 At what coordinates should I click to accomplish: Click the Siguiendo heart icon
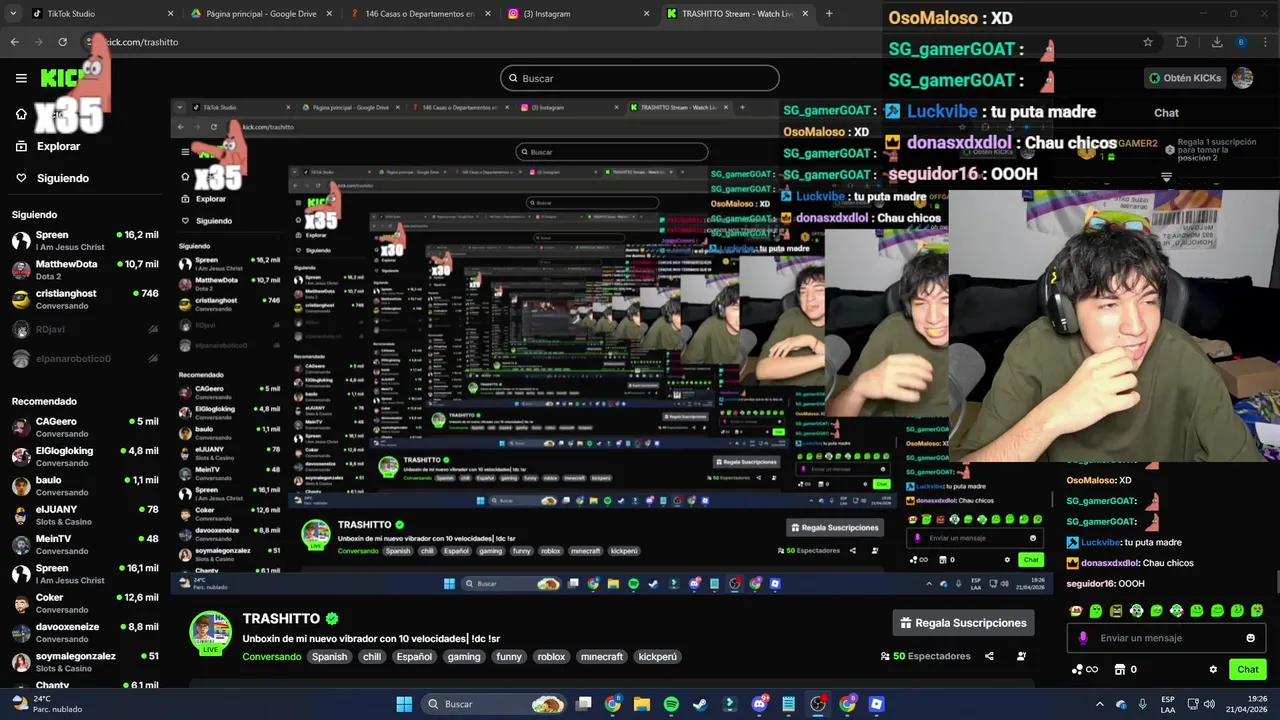point(21,178)
